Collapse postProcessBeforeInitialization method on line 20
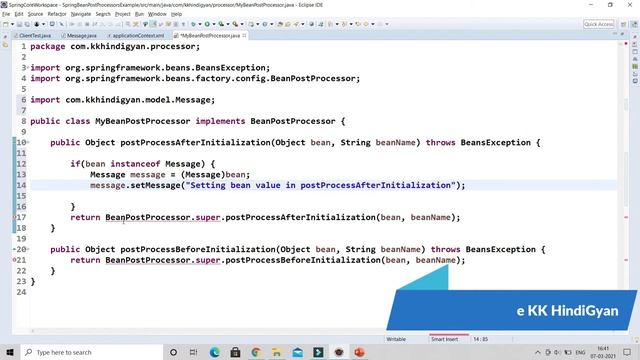The height and width of the screenshot is (360, 640). coord(28,249)
